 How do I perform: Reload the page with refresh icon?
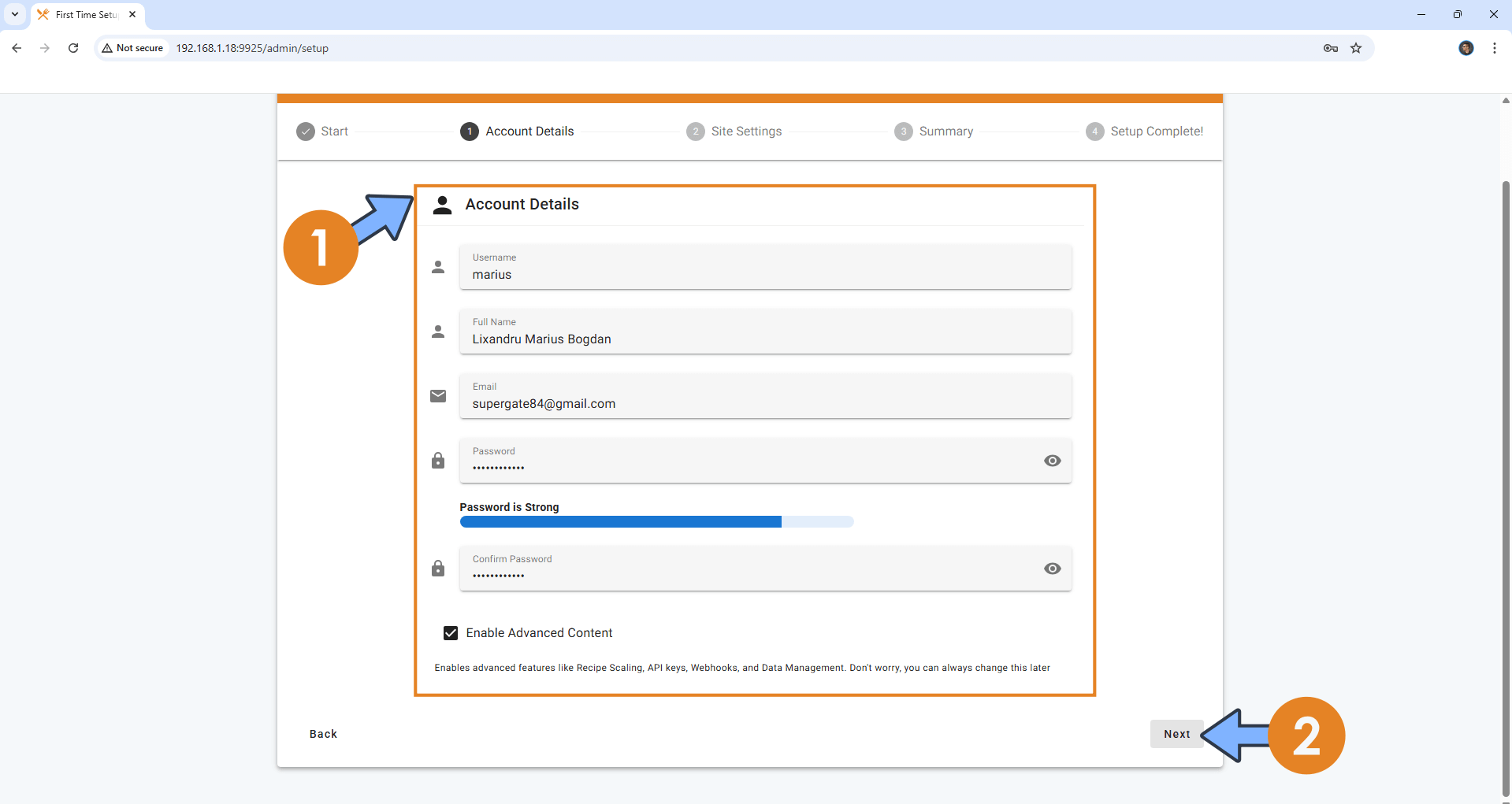73,48
